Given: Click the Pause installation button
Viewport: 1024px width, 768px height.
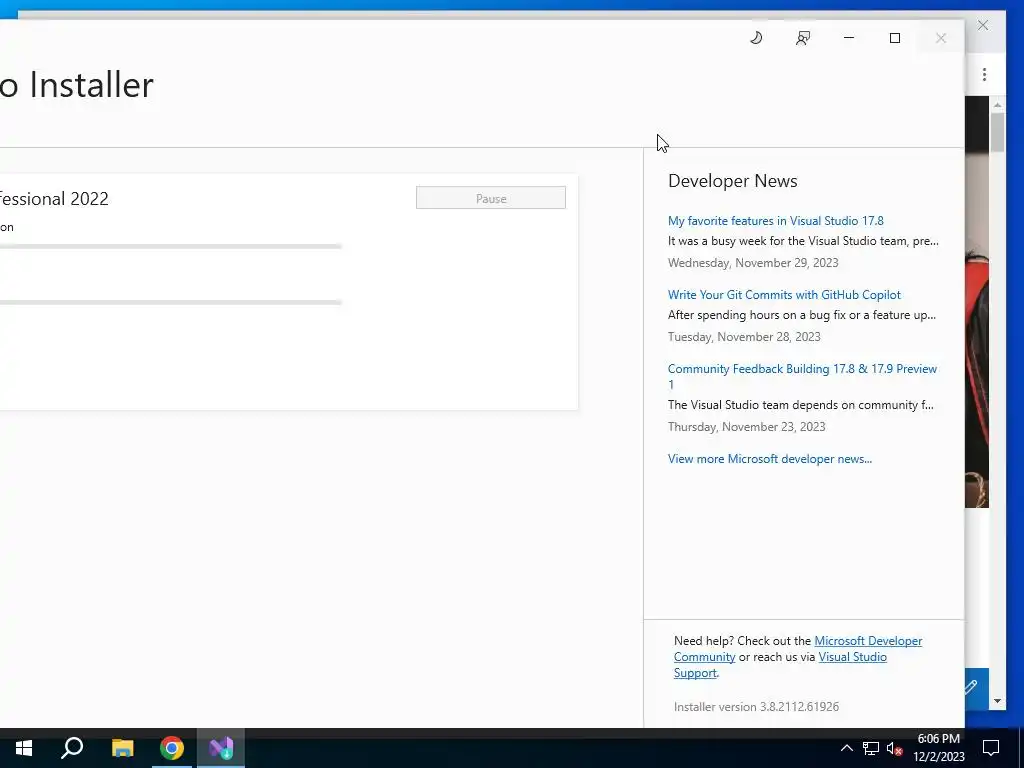Looking at the screenshot, I should [x=490, y=198].
